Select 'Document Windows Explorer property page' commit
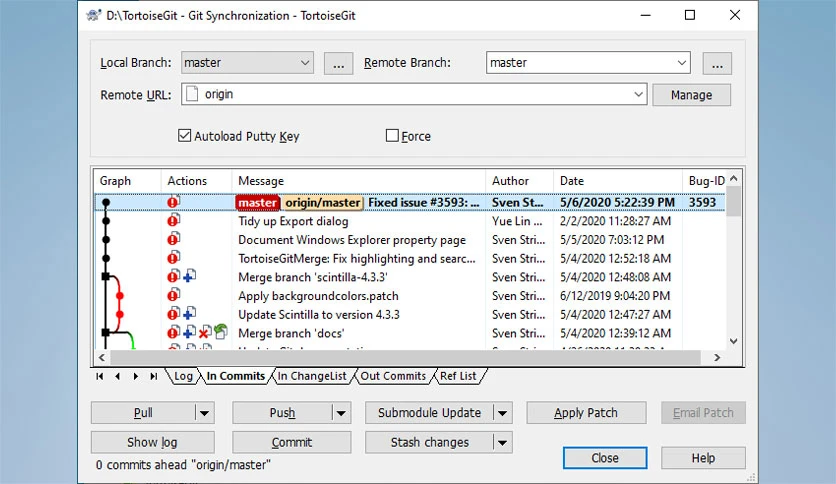The height and width of the screenshot is (484, 836). point(409,240)
